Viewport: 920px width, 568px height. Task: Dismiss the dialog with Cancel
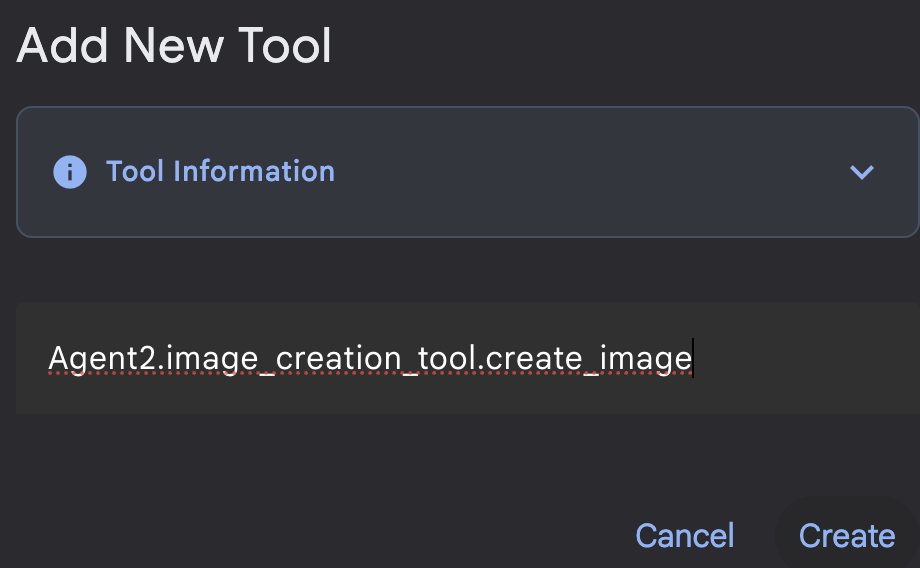(685, 536)
